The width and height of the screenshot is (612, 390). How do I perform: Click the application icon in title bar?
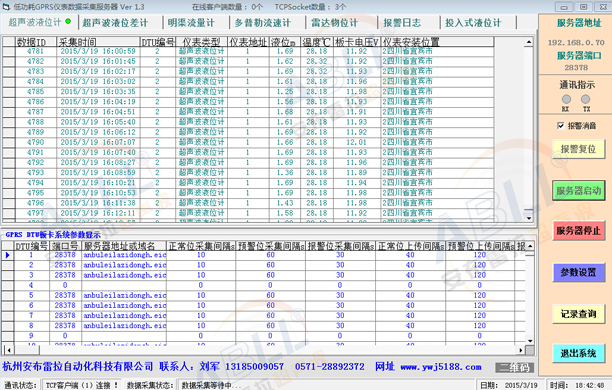click(6, 7)
